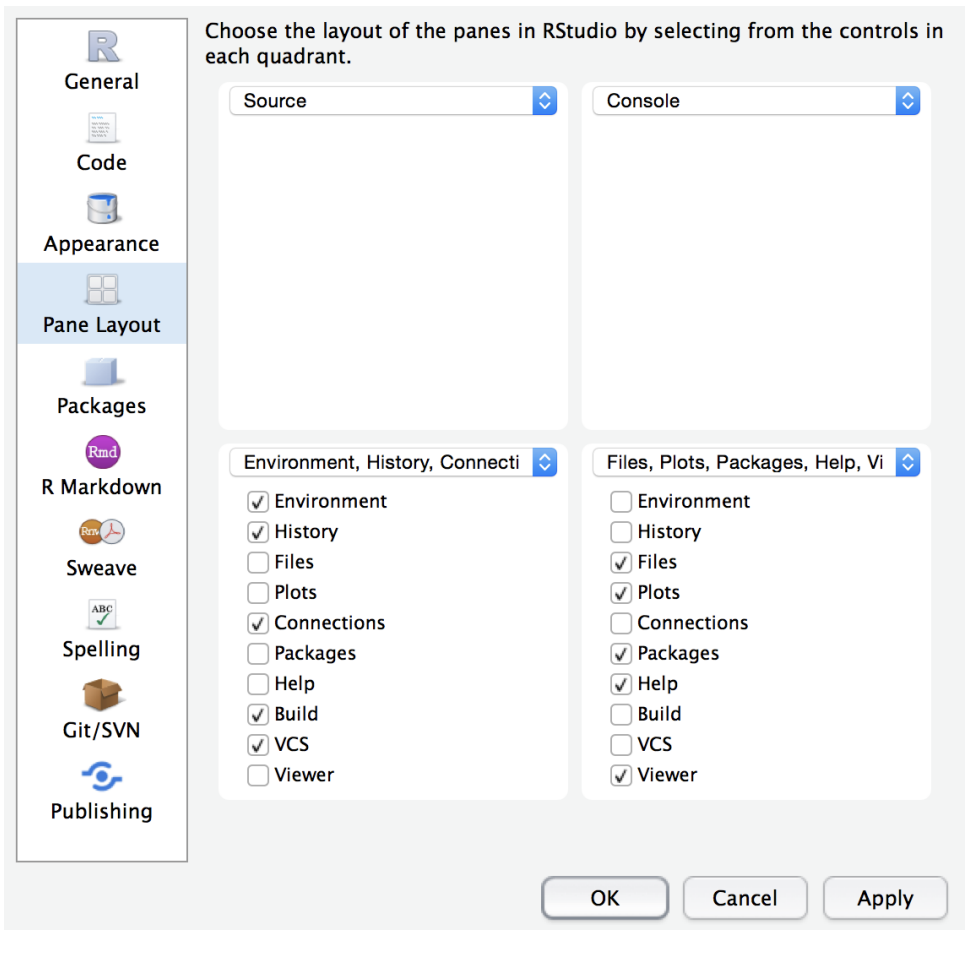Viewport: 980px width, 956px height.
Task: Open the Publishing preferences icon
Action: pos(102,775)
